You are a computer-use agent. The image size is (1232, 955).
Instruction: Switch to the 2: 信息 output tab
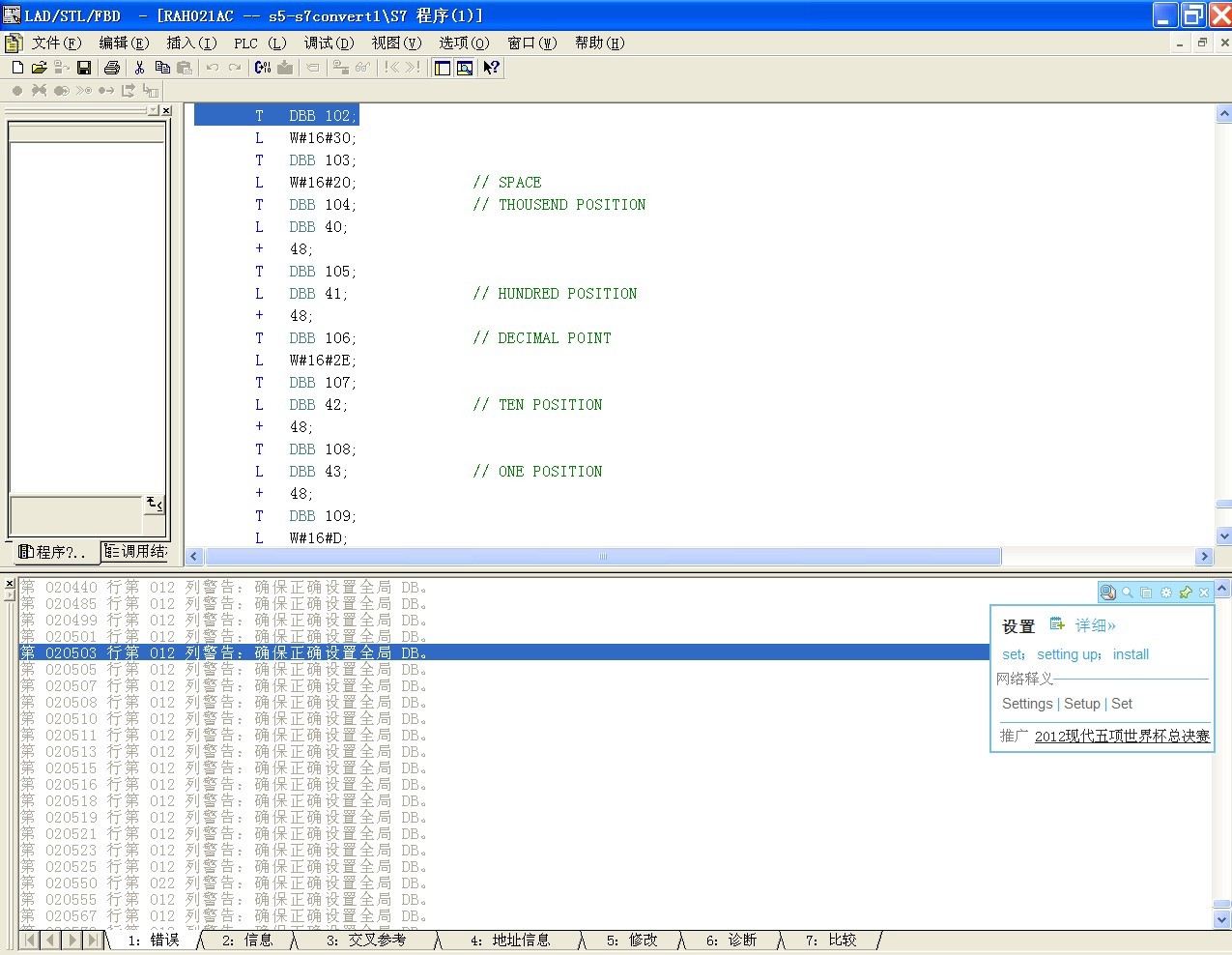coord(246,940)
